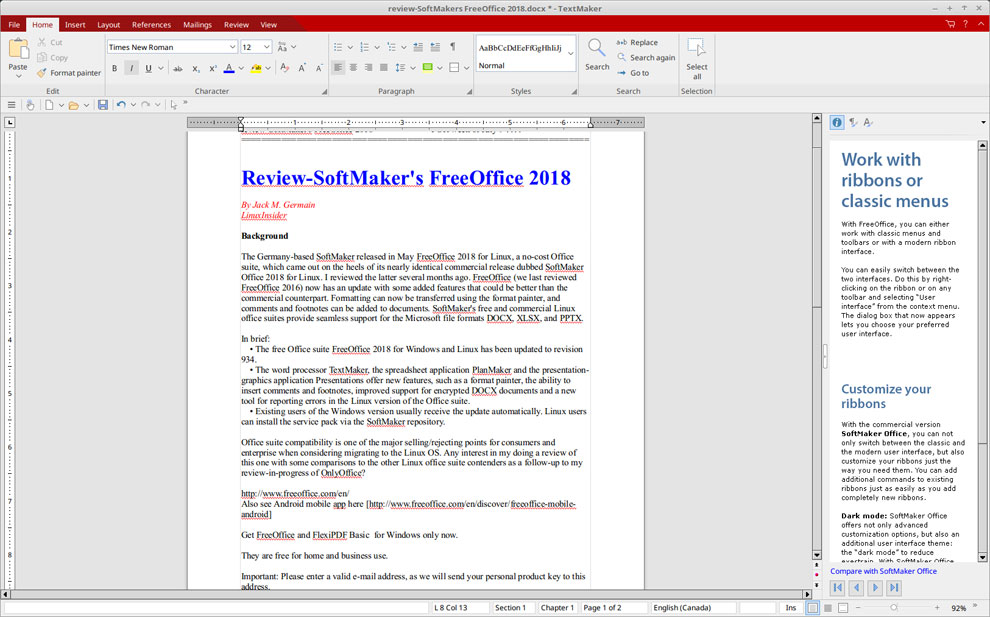The height and width of the screenshot is (617, 990).
Task: Go to next sidebar help page
Action: click(875, 587)
